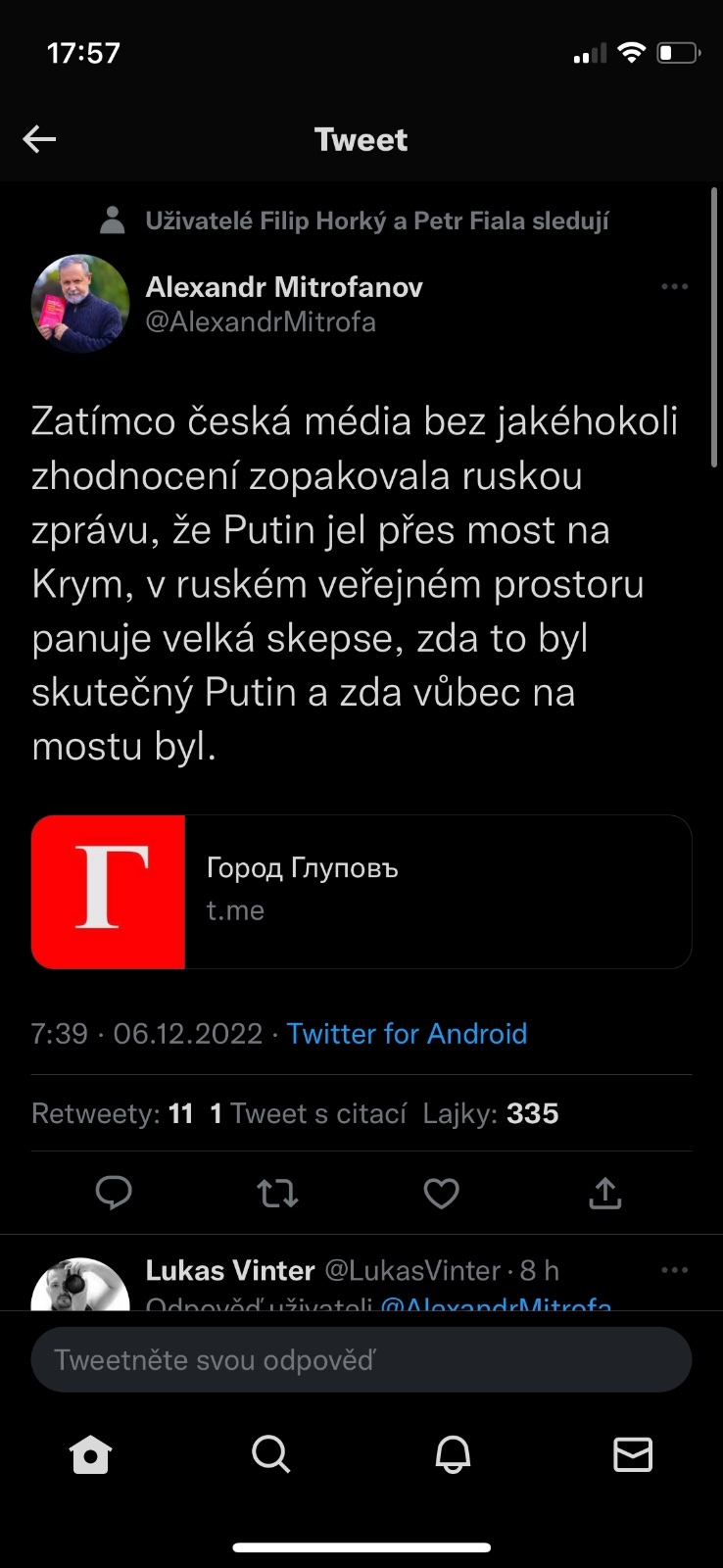
Task: Tap the Tweetněte svou odpověď field
Action: tap(361, 1359)
